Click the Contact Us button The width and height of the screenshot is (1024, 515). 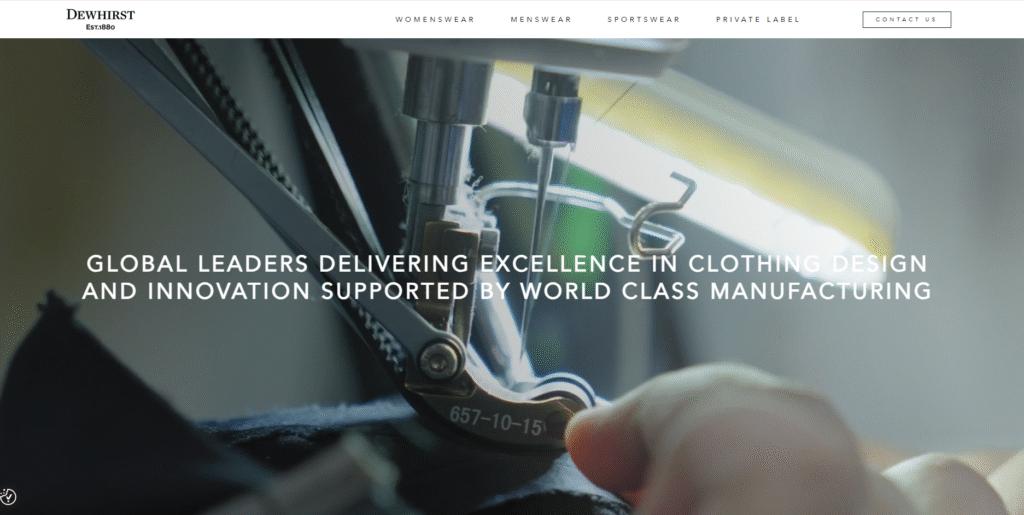[x=906, y=20]
